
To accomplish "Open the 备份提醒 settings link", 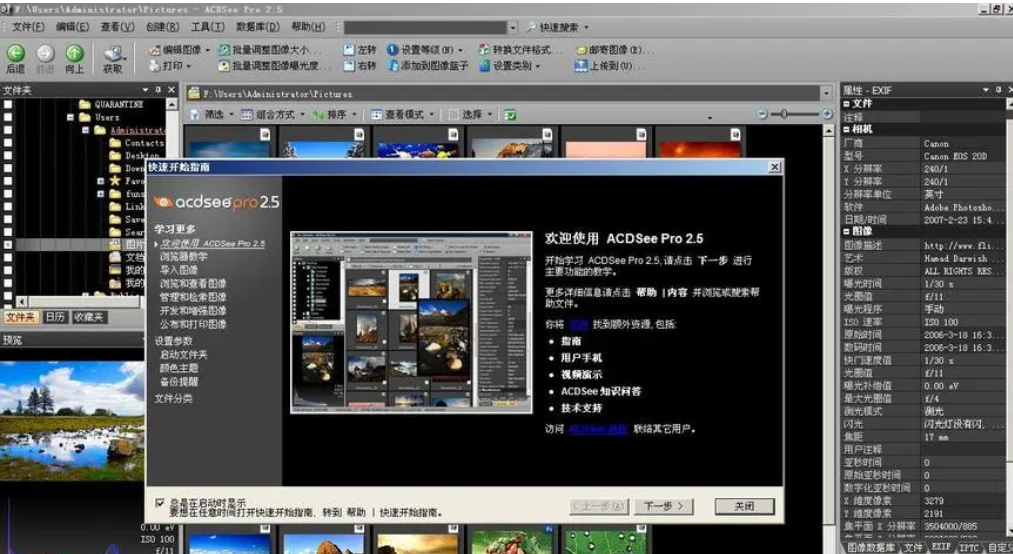I will 179,382.
